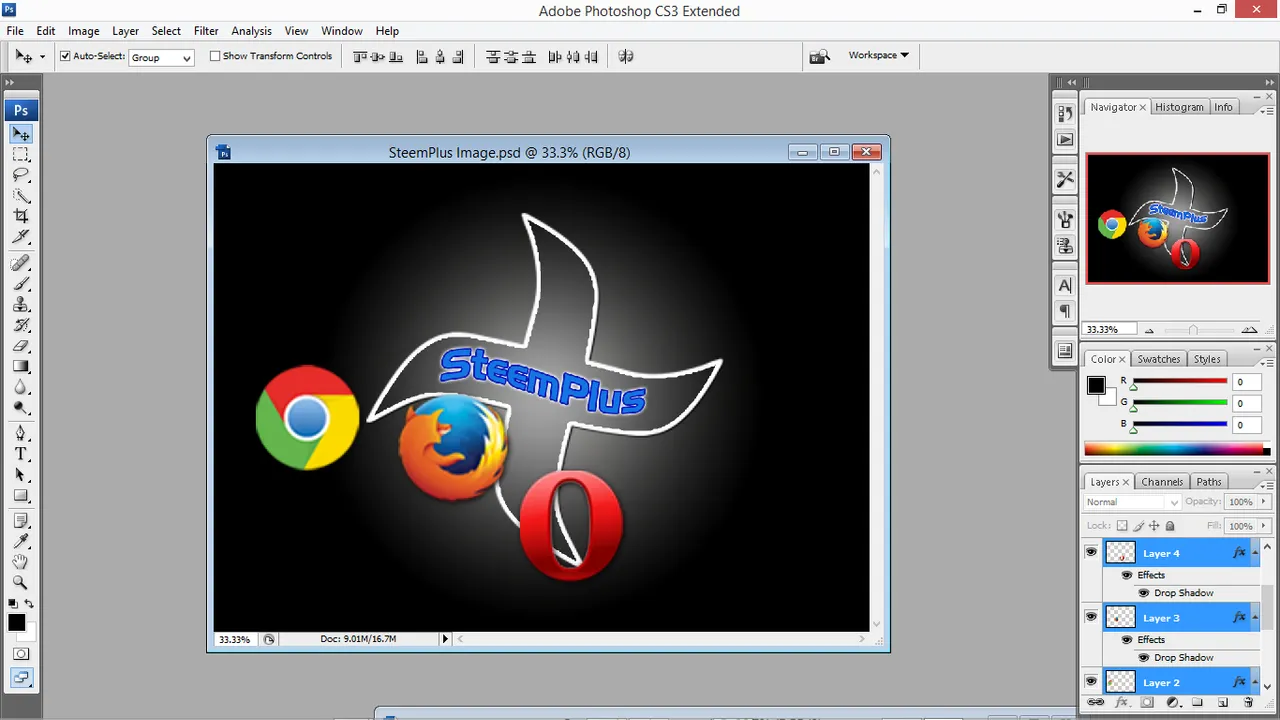Select the Notes tool

(21, 520)
